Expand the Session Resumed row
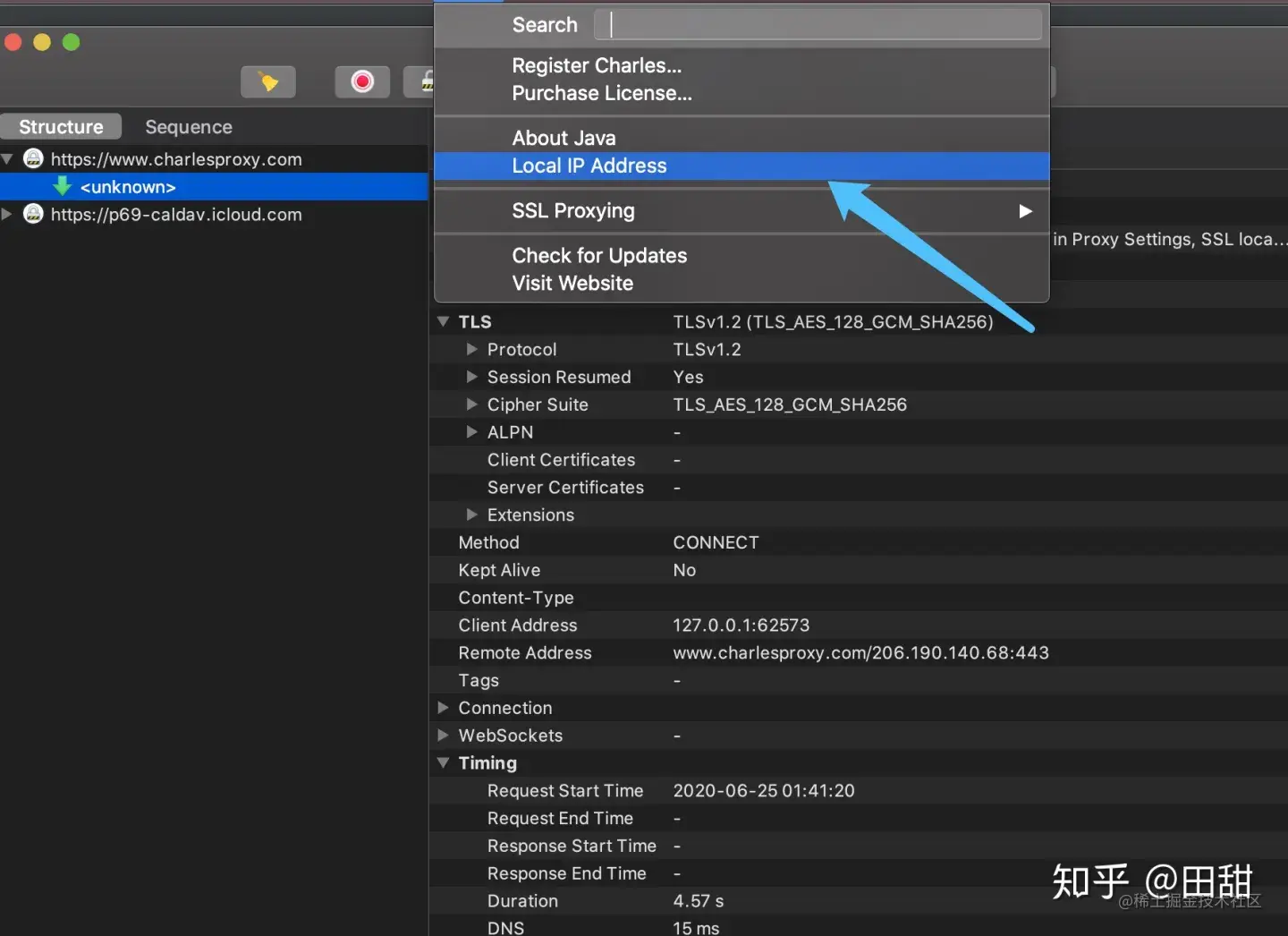This screenshot has width=1288, height=936. [471, 377]
